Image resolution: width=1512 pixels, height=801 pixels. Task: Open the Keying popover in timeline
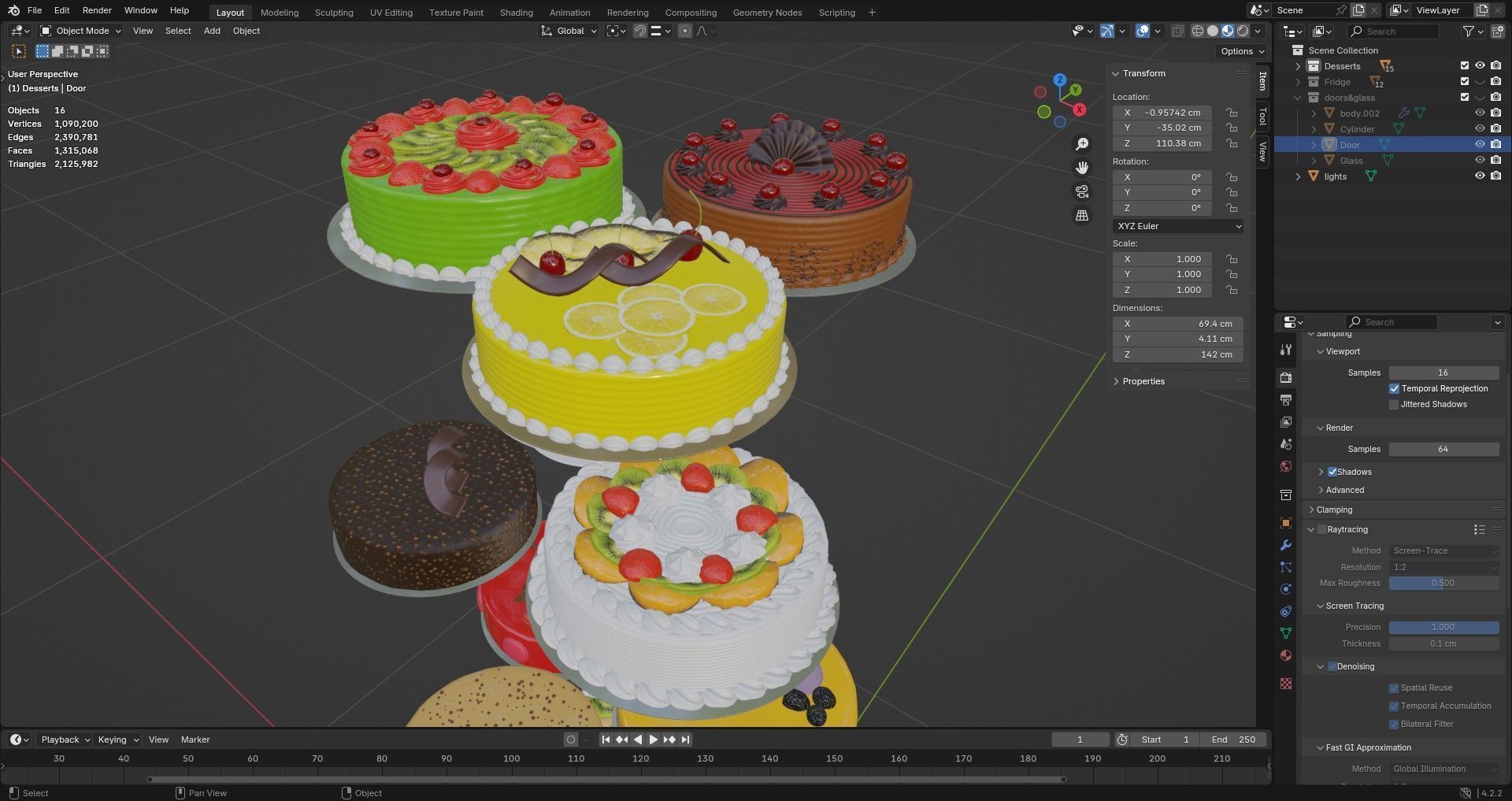[117, 740]
